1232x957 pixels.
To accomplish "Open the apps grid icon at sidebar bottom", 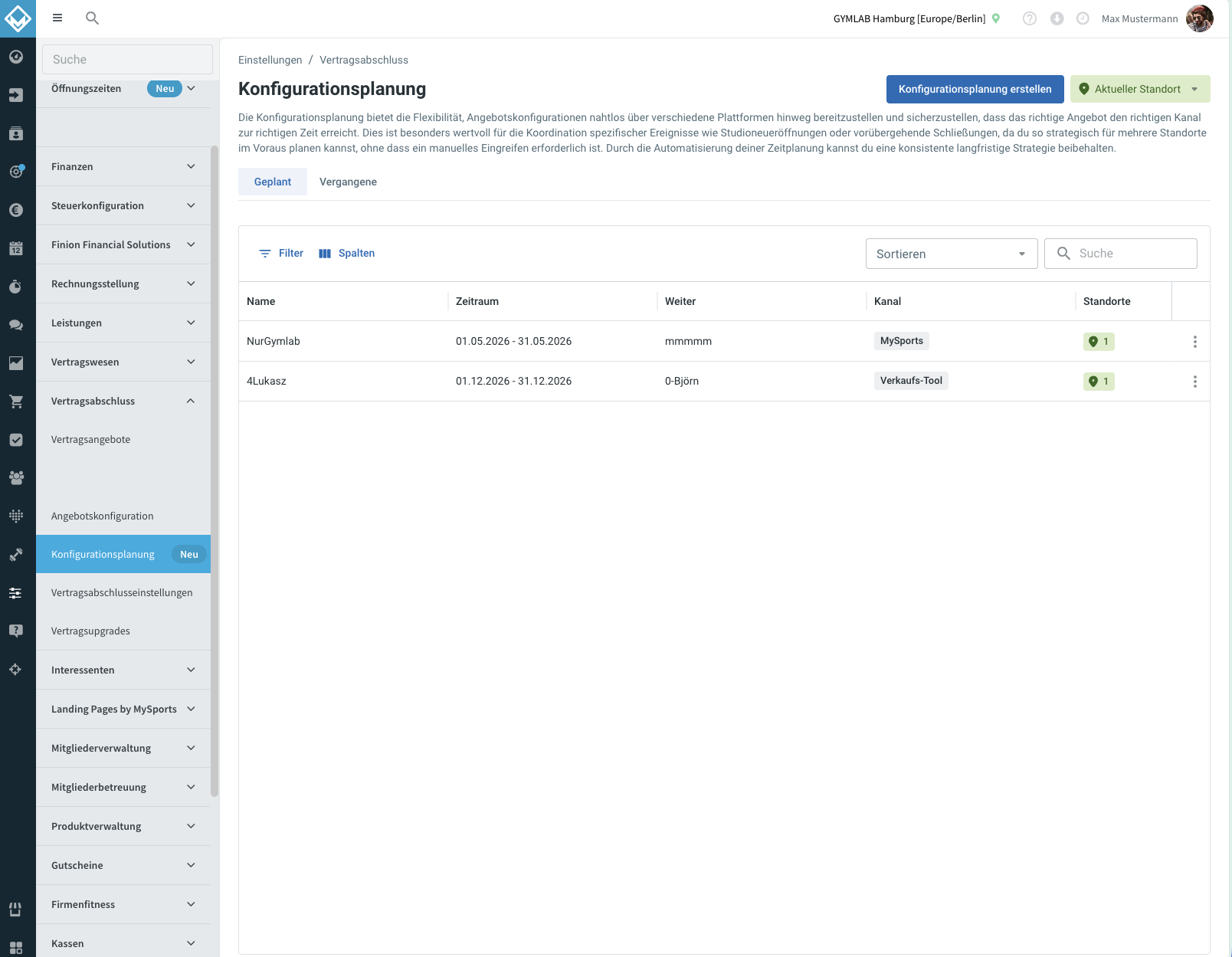I will pyautogui.click(x=16, y=948).
